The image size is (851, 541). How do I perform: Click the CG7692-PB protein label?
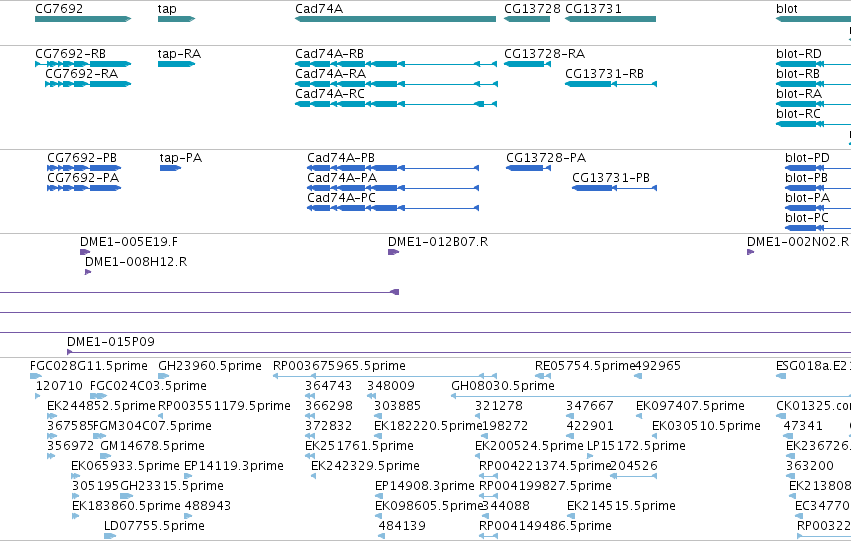click(x=82, y=158)
